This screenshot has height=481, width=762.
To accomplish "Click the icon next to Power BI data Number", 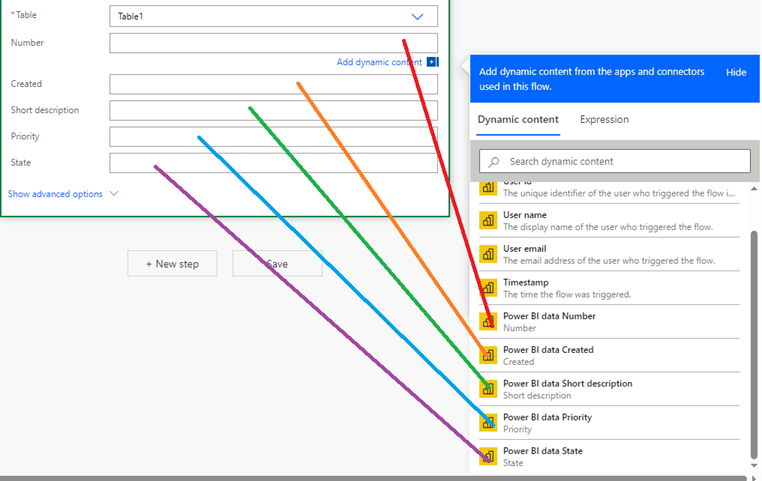I will point(488,322).
